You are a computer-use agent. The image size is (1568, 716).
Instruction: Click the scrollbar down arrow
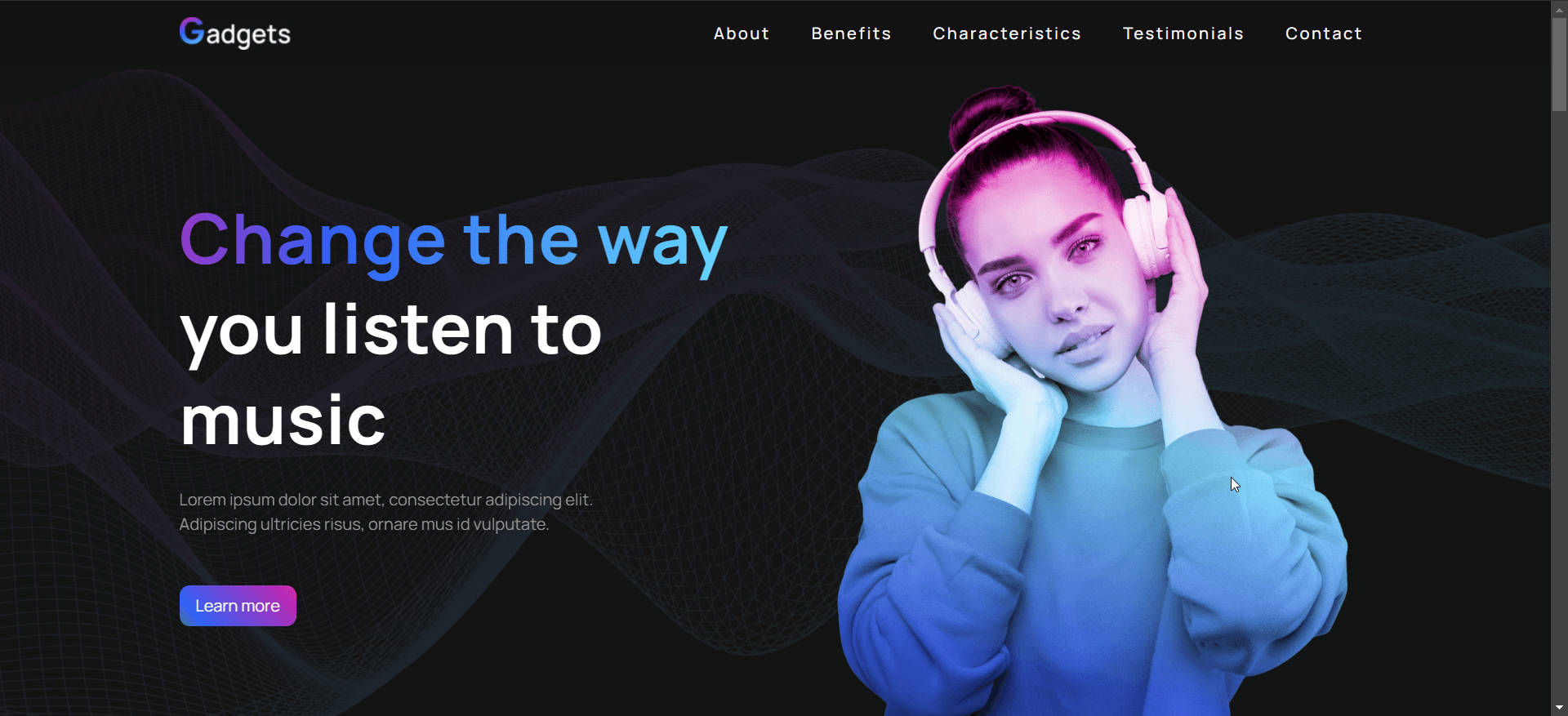(x=1559, y=708)
